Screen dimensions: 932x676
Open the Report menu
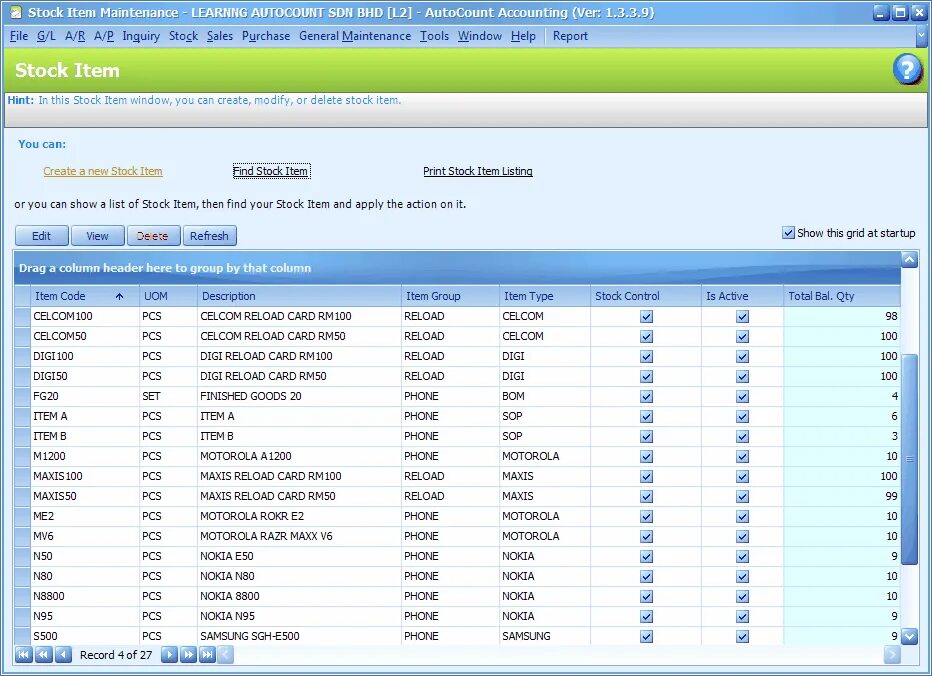tap(569, 36)
